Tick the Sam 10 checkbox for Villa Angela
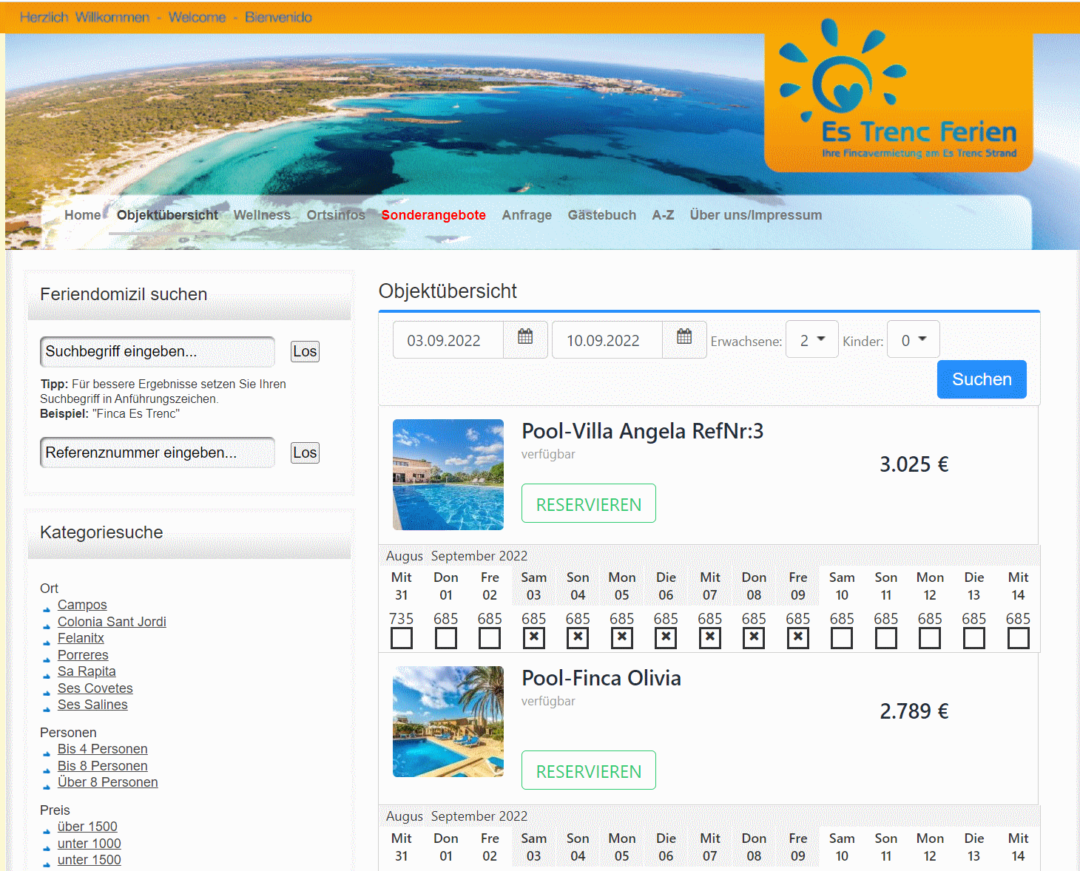1080x871 pixels. click(842, 638)
